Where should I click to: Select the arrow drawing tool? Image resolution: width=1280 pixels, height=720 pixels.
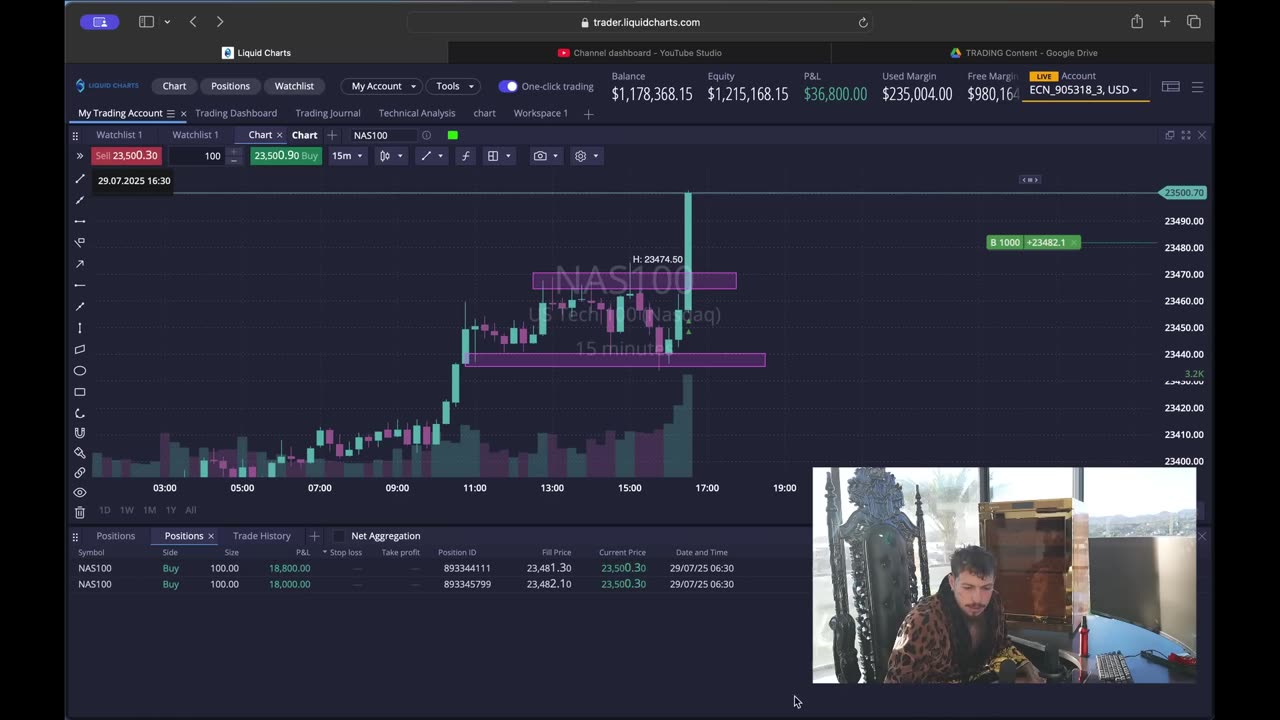coord(80,264)
